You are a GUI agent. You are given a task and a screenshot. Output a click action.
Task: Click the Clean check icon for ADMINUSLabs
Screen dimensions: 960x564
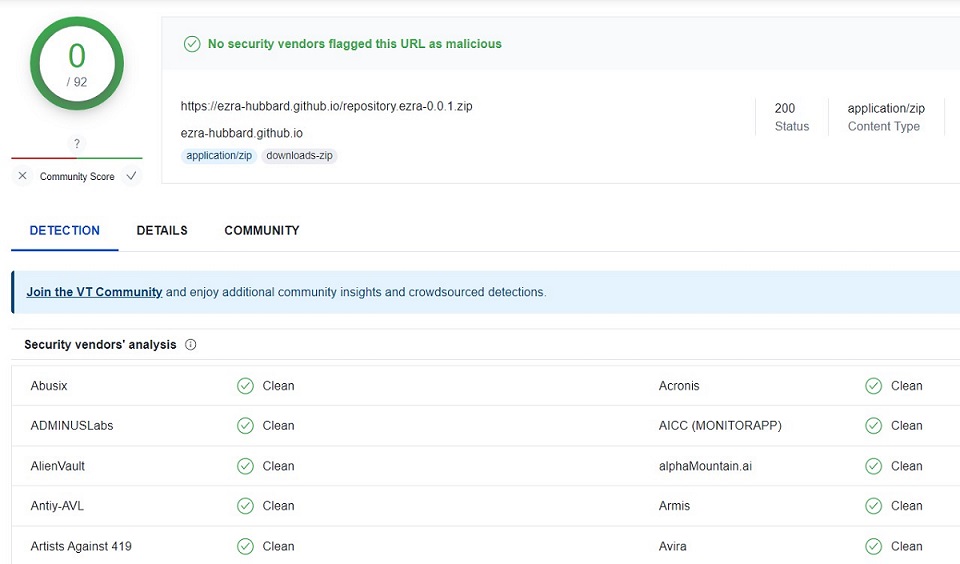[246, 426]
